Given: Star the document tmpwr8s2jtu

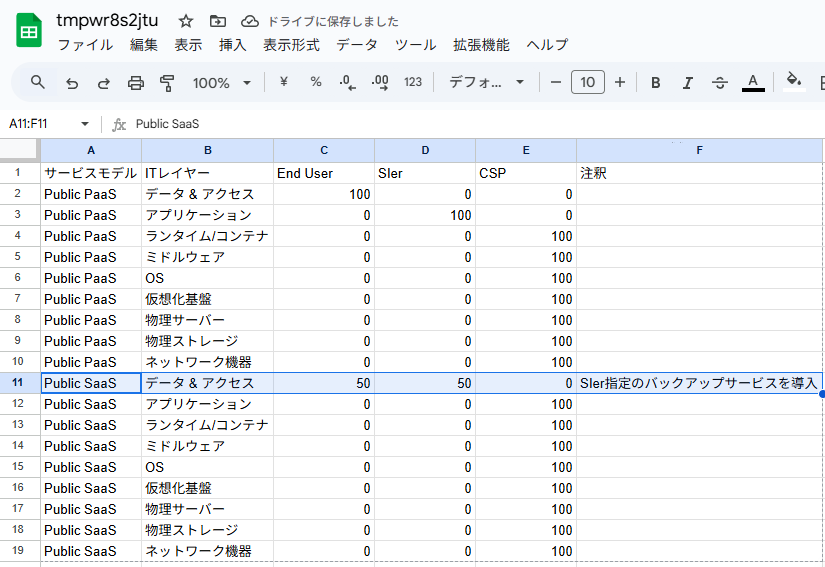Looking at the screenshot, I should pyautogui.click(x=185, y=21).
